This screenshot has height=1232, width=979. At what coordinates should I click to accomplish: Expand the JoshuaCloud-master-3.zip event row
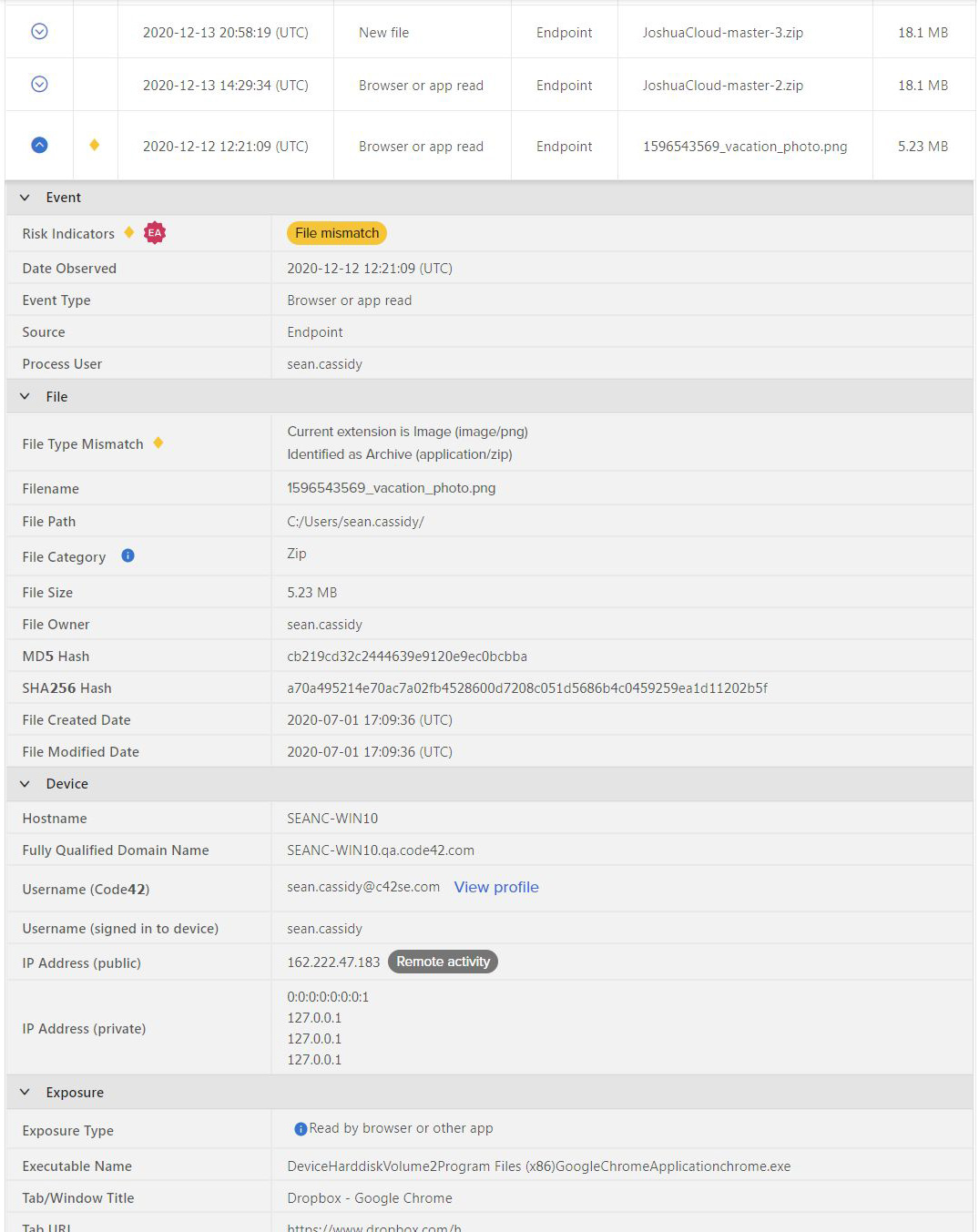39,32
